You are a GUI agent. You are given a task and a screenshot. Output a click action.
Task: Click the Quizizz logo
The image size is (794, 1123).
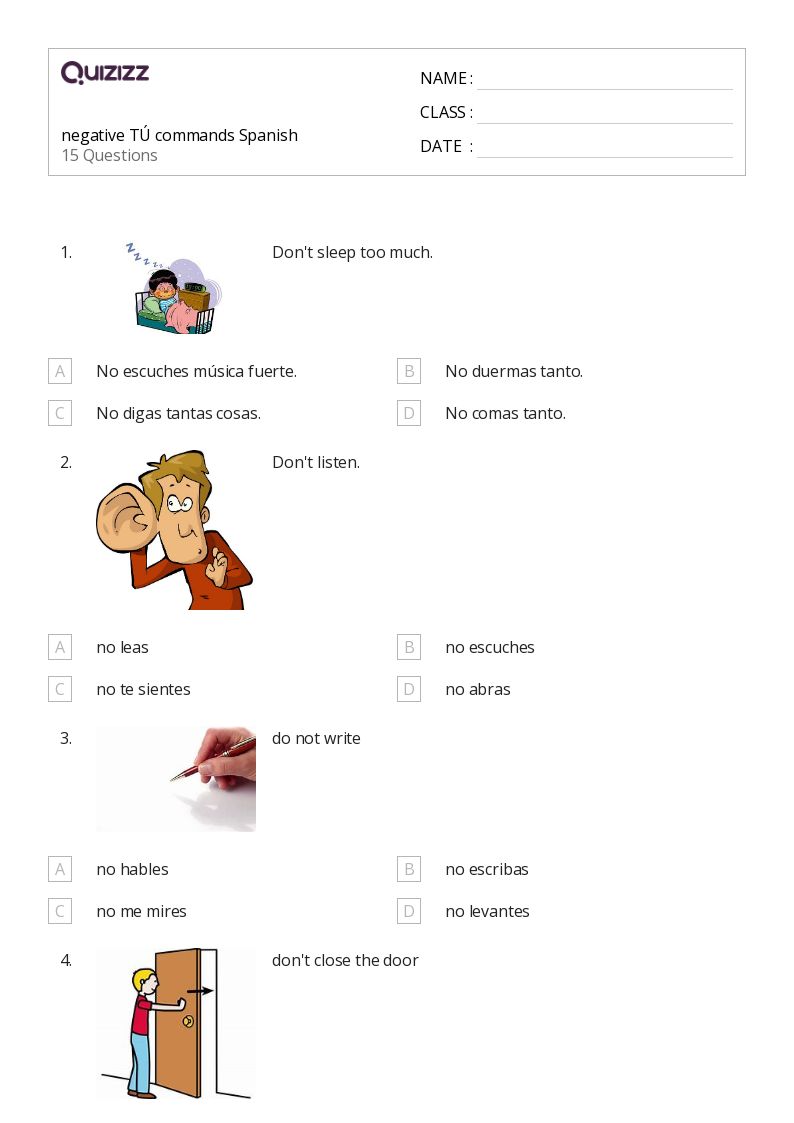105,72
